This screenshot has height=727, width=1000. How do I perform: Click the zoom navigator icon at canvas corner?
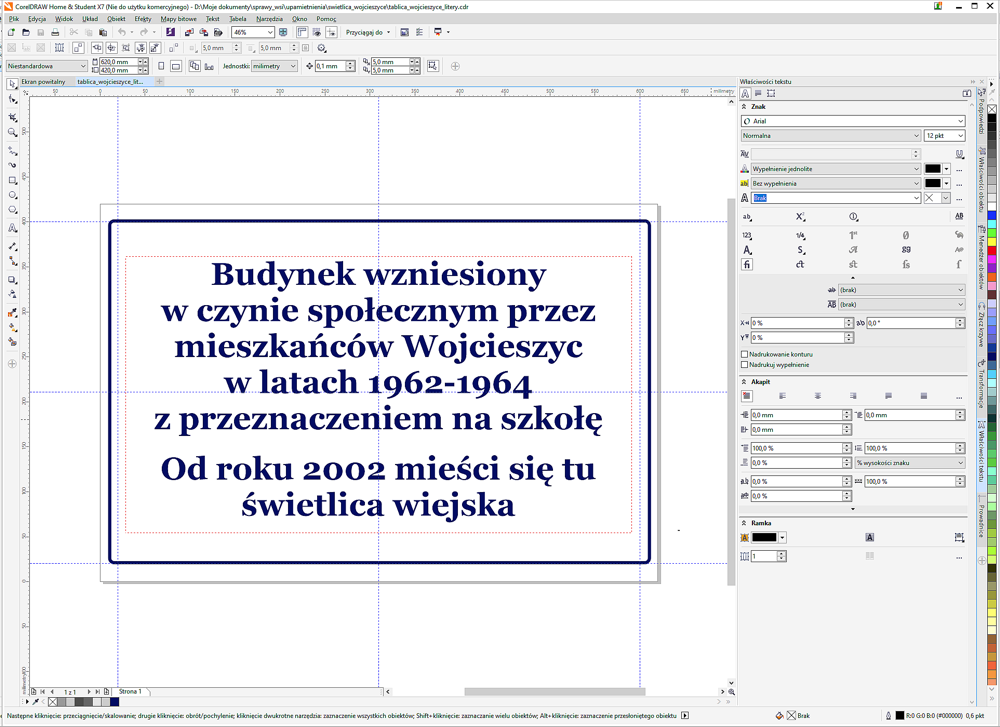[732, 691]
